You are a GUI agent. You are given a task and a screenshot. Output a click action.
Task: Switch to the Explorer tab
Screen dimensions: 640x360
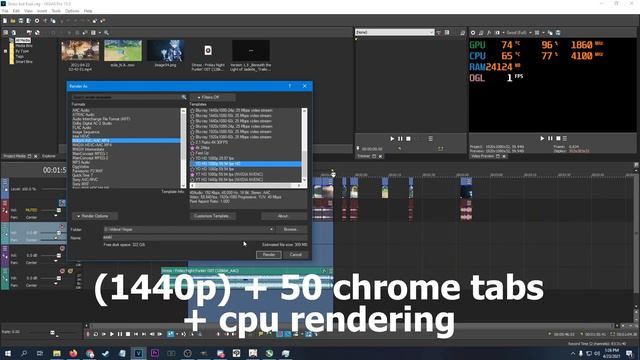point(49,156)
